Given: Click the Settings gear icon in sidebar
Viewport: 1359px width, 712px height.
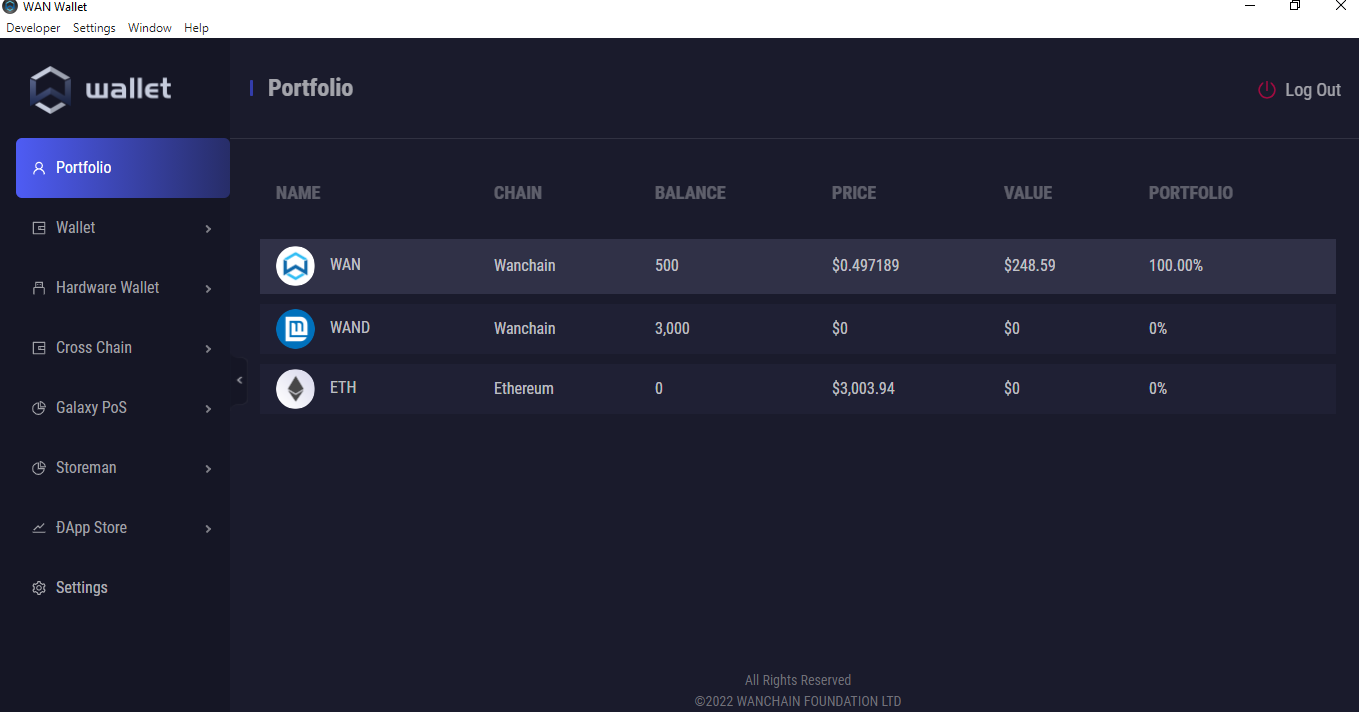Looking at the screenshot, I should pyautogui.click(x=39, y=588).
